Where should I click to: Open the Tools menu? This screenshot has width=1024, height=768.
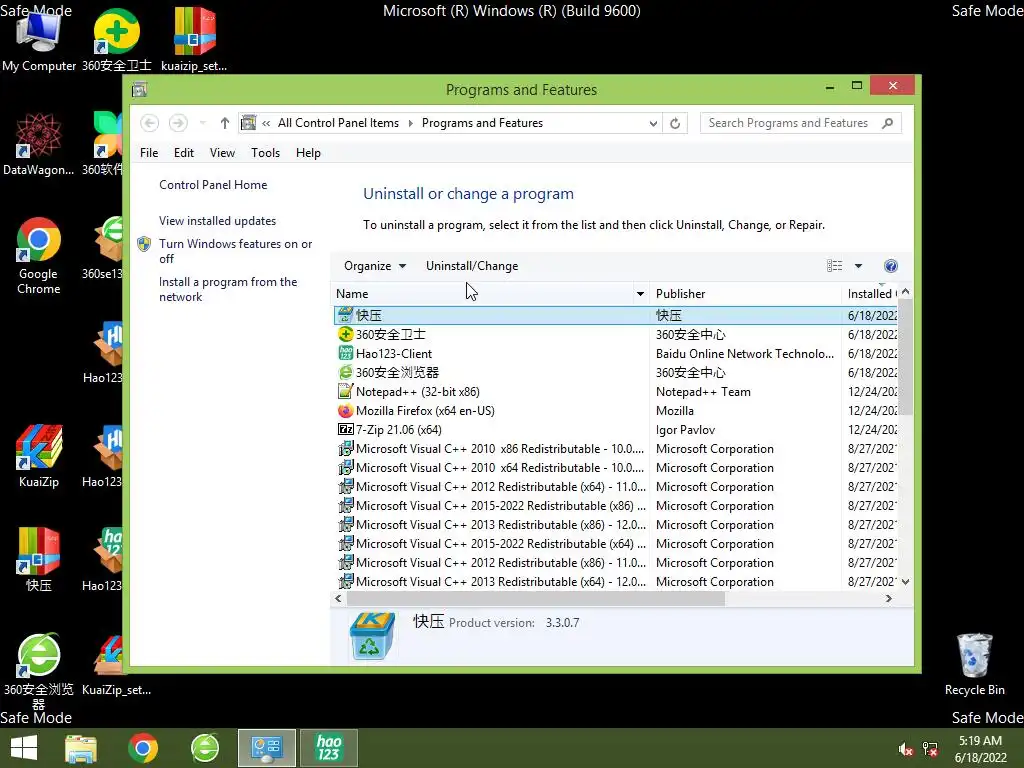pos(265,153)
